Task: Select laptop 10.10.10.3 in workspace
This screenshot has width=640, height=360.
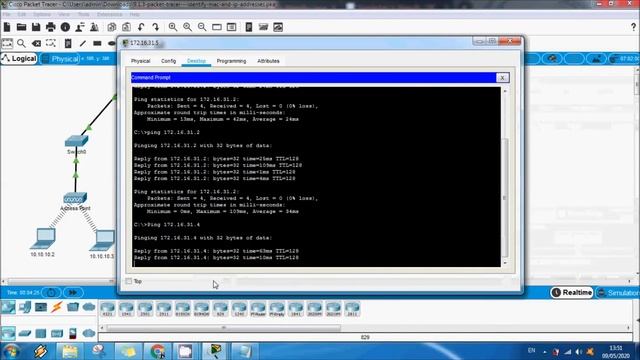Action: tap(102, 241)
